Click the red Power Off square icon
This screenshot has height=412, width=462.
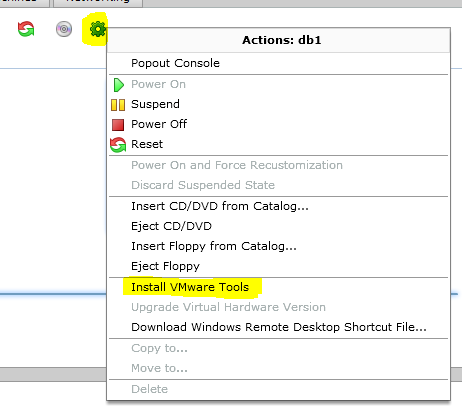coord(118,125)
